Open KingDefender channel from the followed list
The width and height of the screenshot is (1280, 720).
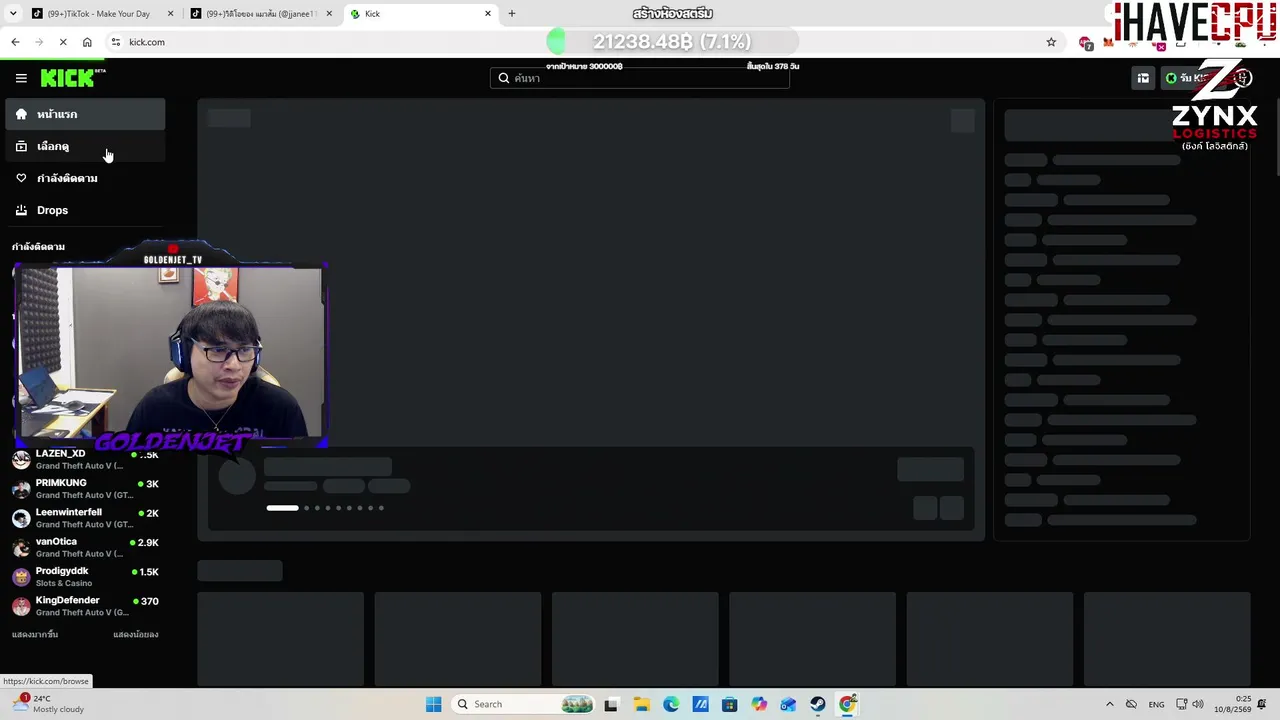85,606
